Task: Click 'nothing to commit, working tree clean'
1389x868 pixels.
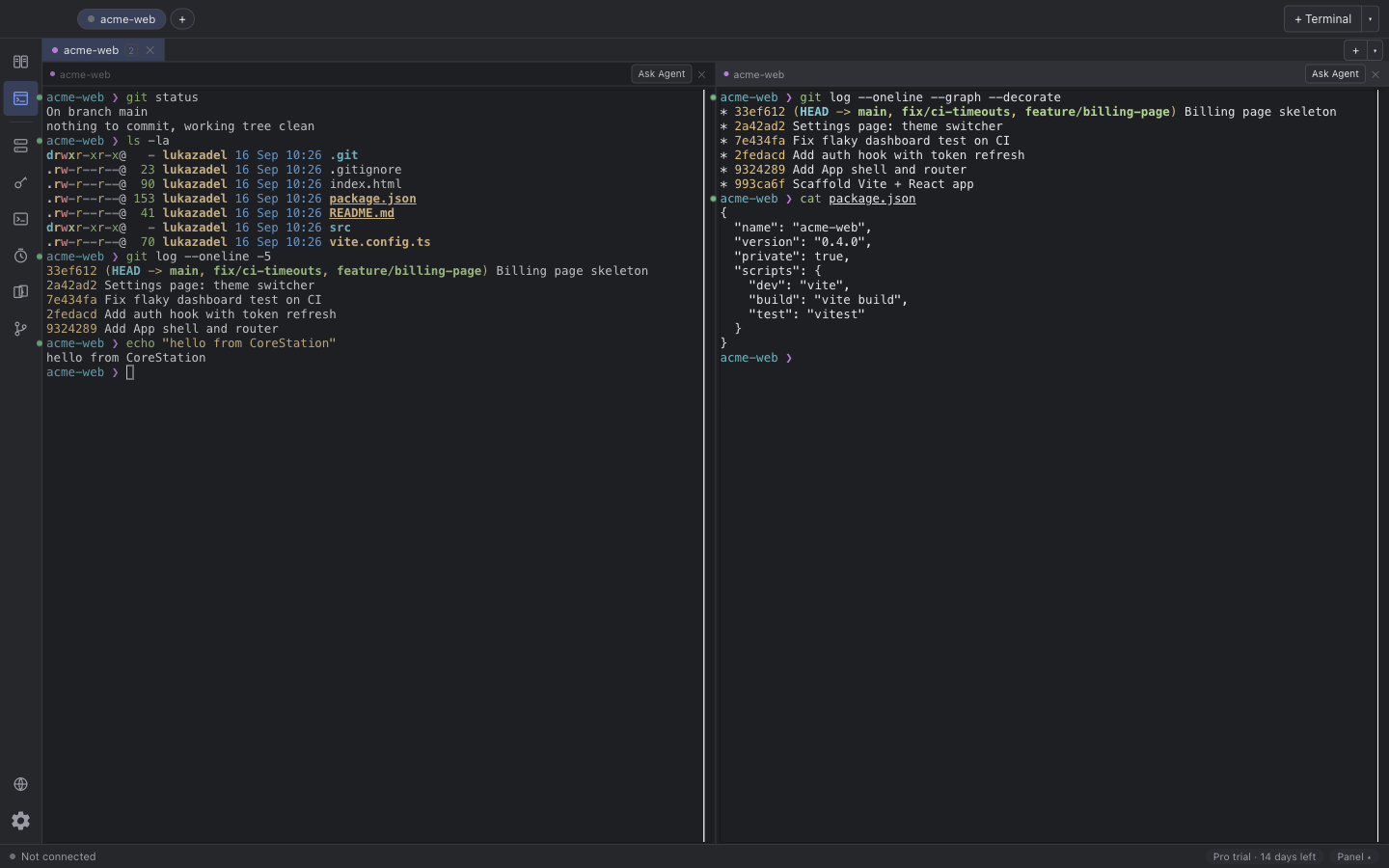Action: coord(180,126)
